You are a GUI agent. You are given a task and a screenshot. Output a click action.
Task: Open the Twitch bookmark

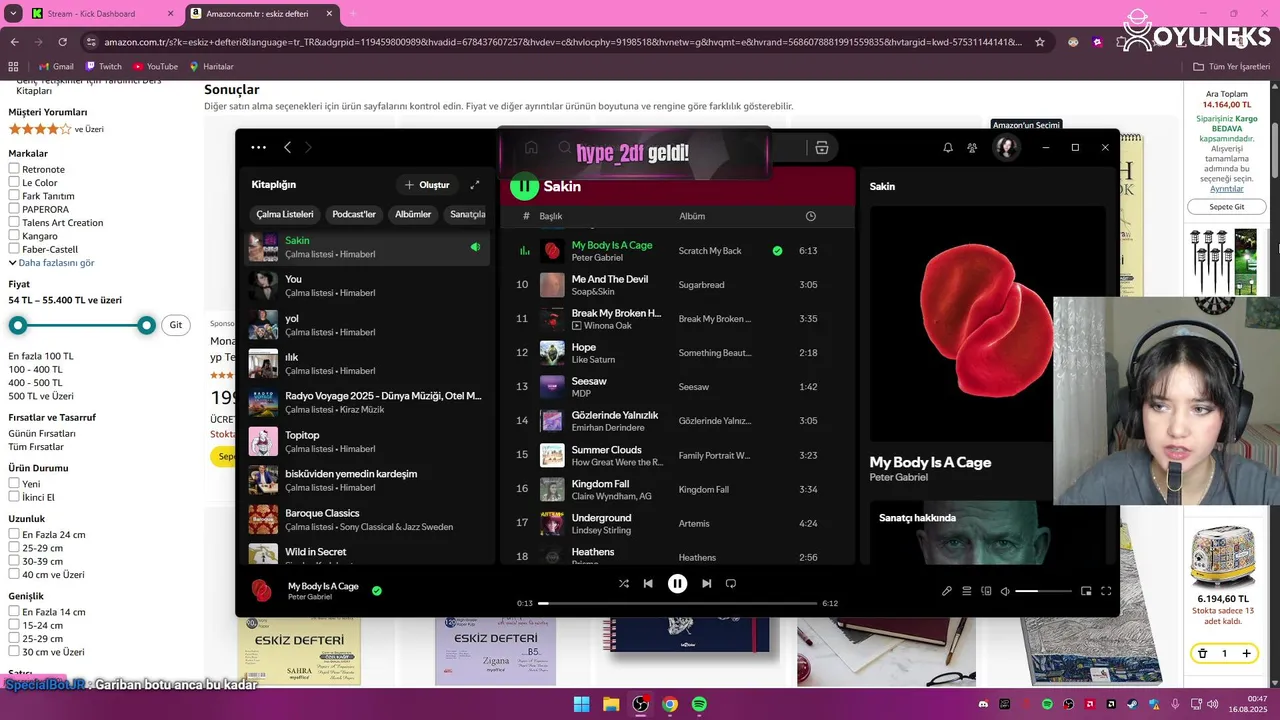click(x=104, y=66)
